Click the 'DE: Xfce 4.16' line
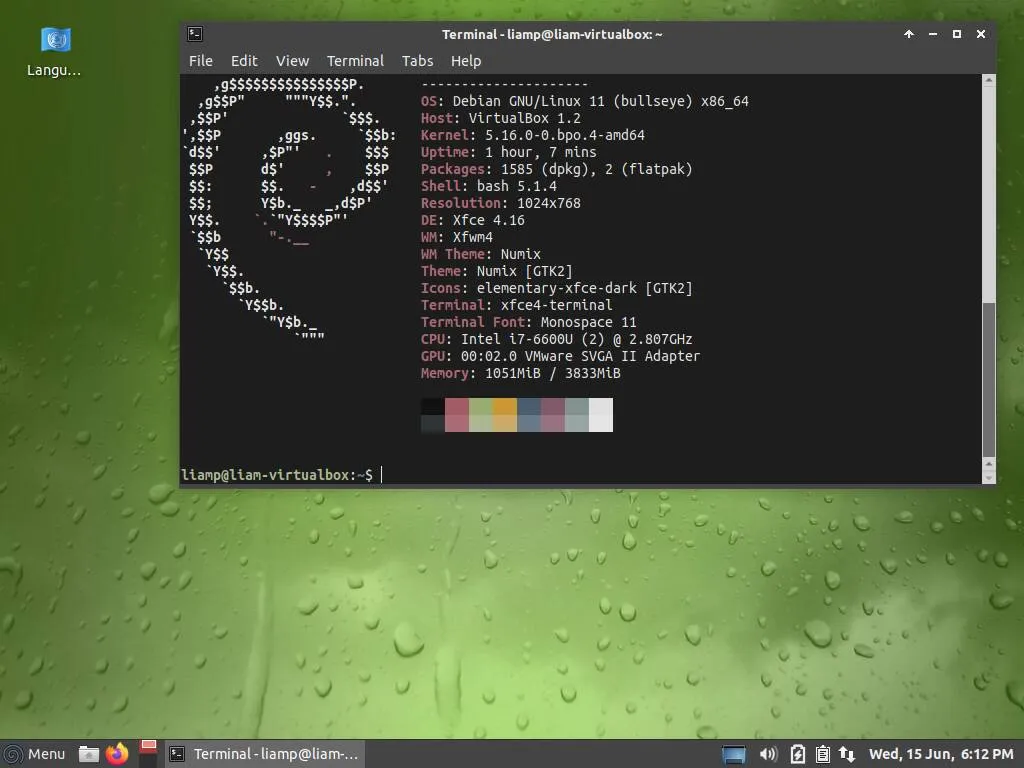1024x768 pixels. point(472,220)
